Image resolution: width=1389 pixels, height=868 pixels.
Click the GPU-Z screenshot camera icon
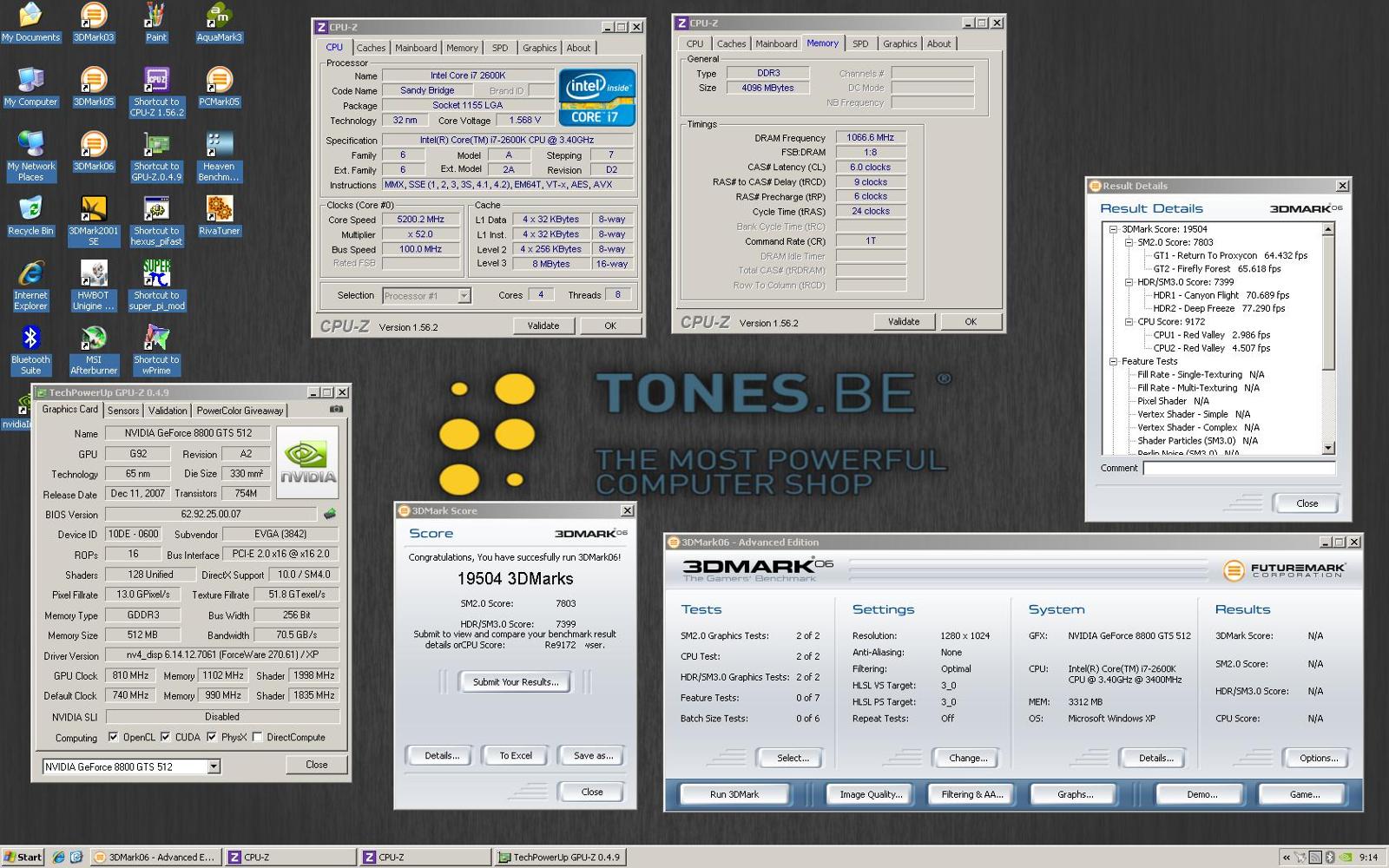336,409
